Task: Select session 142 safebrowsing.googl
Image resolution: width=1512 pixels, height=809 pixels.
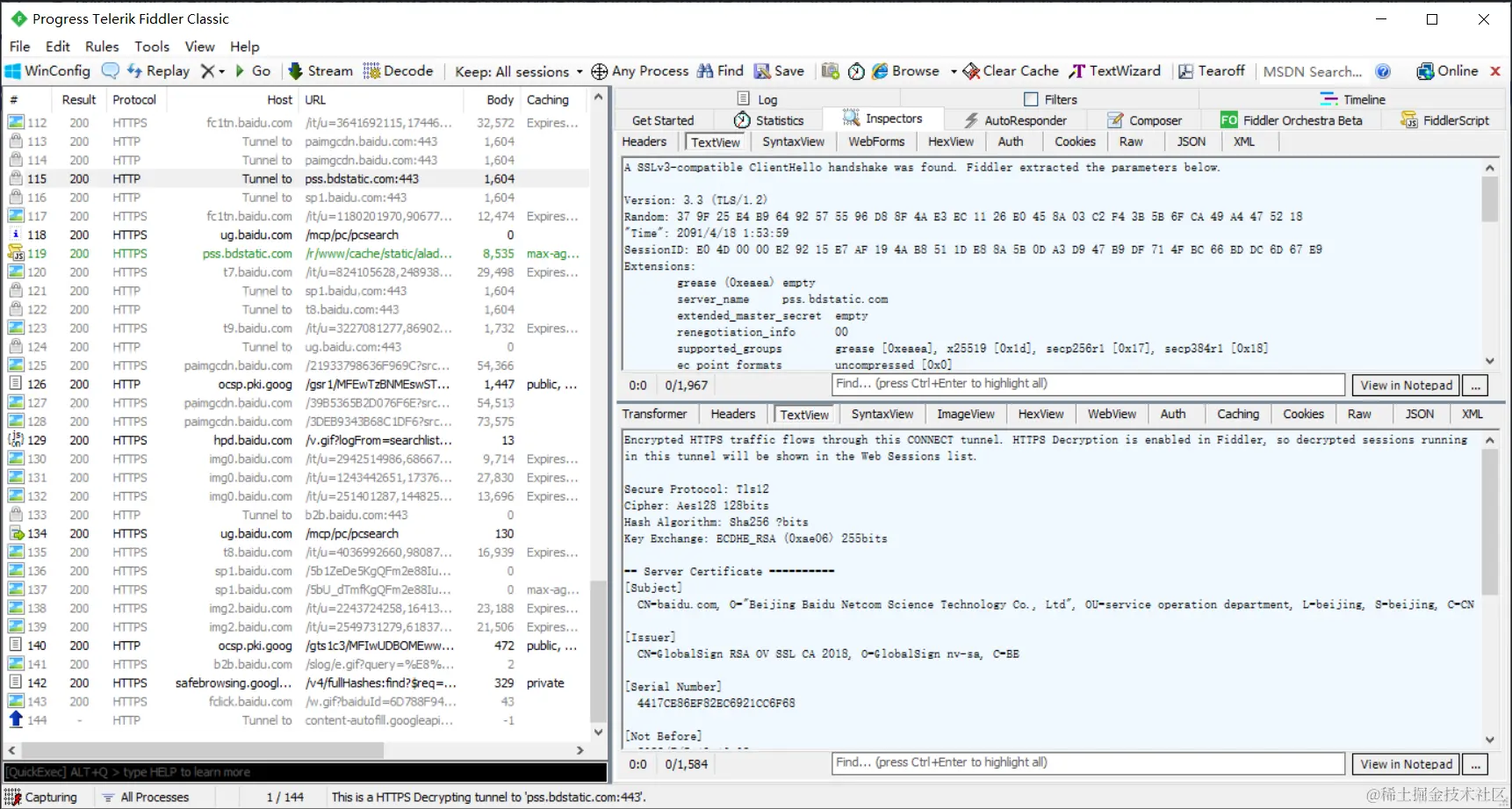Action: pos(297,683)
